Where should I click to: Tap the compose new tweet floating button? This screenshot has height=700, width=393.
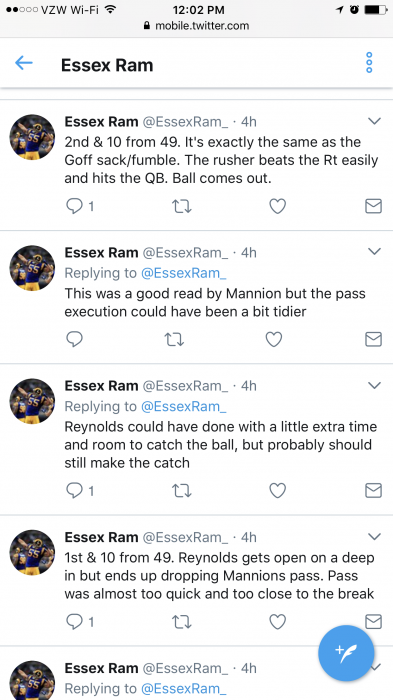[x=346, y=653]
